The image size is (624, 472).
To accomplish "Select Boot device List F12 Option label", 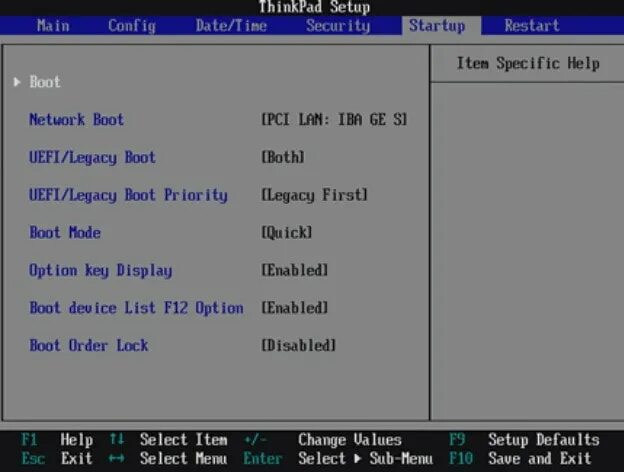I will [136, 308].
